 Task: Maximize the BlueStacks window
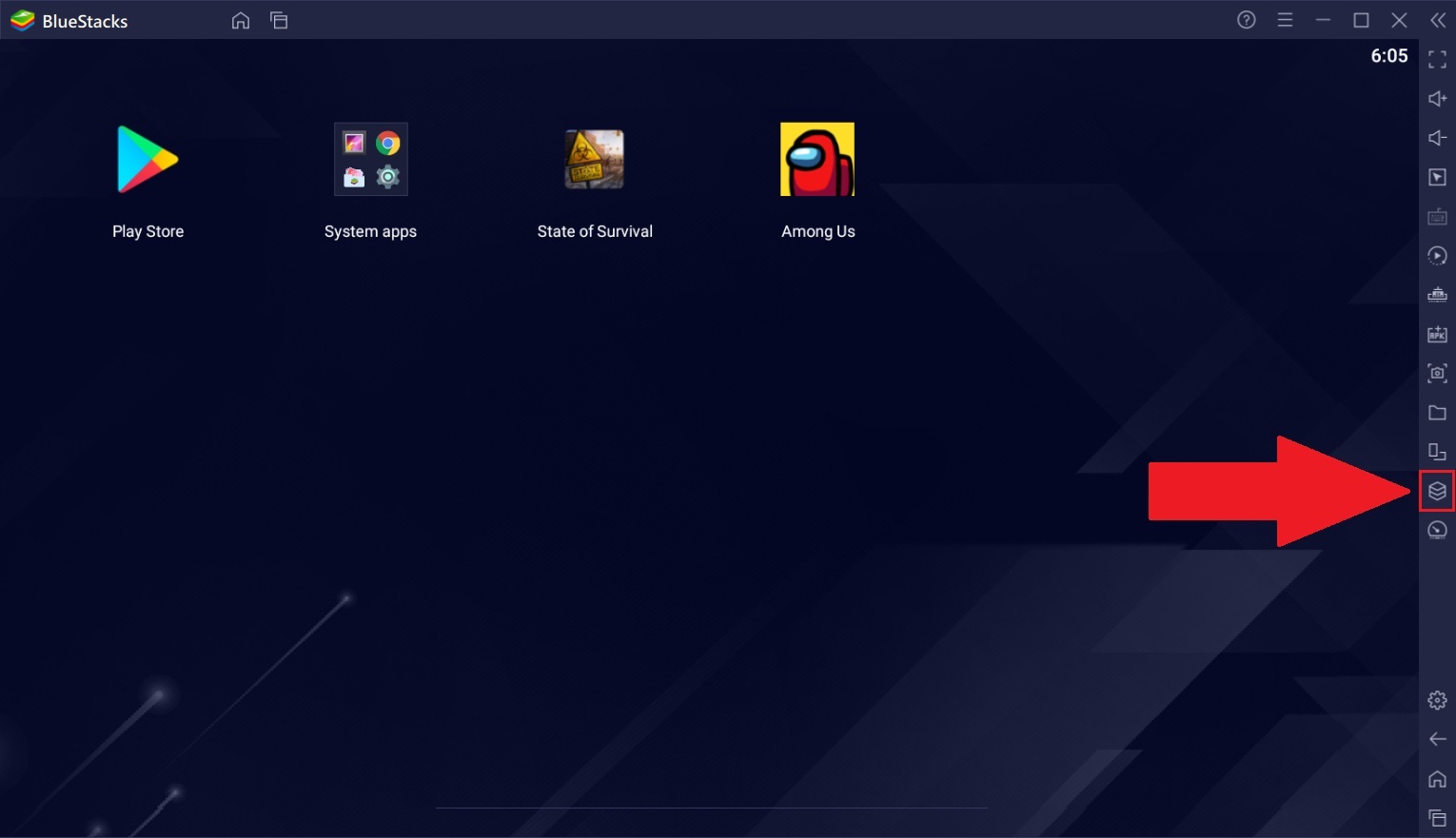[1362, 20]
